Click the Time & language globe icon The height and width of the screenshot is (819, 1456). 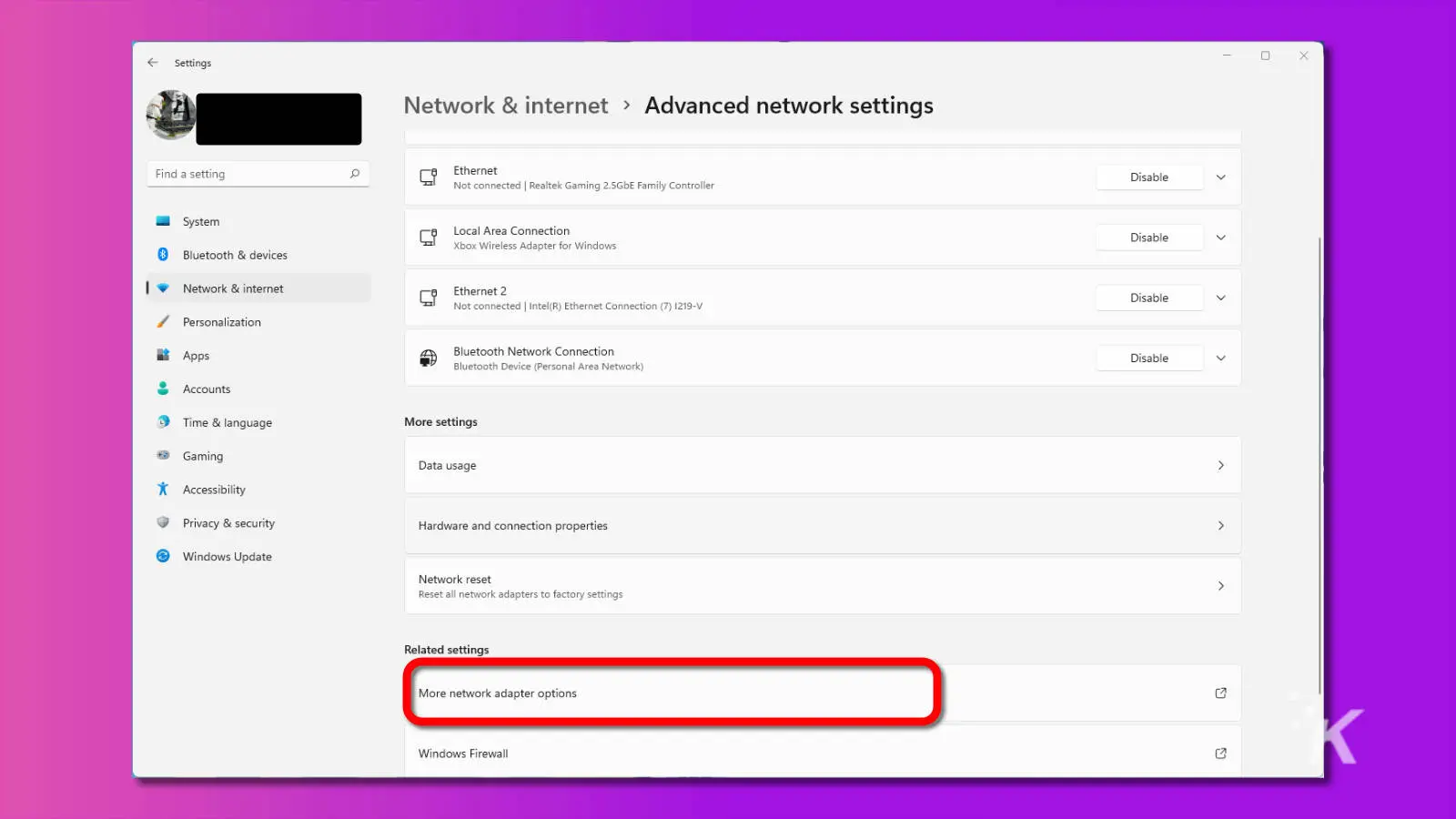163,422
